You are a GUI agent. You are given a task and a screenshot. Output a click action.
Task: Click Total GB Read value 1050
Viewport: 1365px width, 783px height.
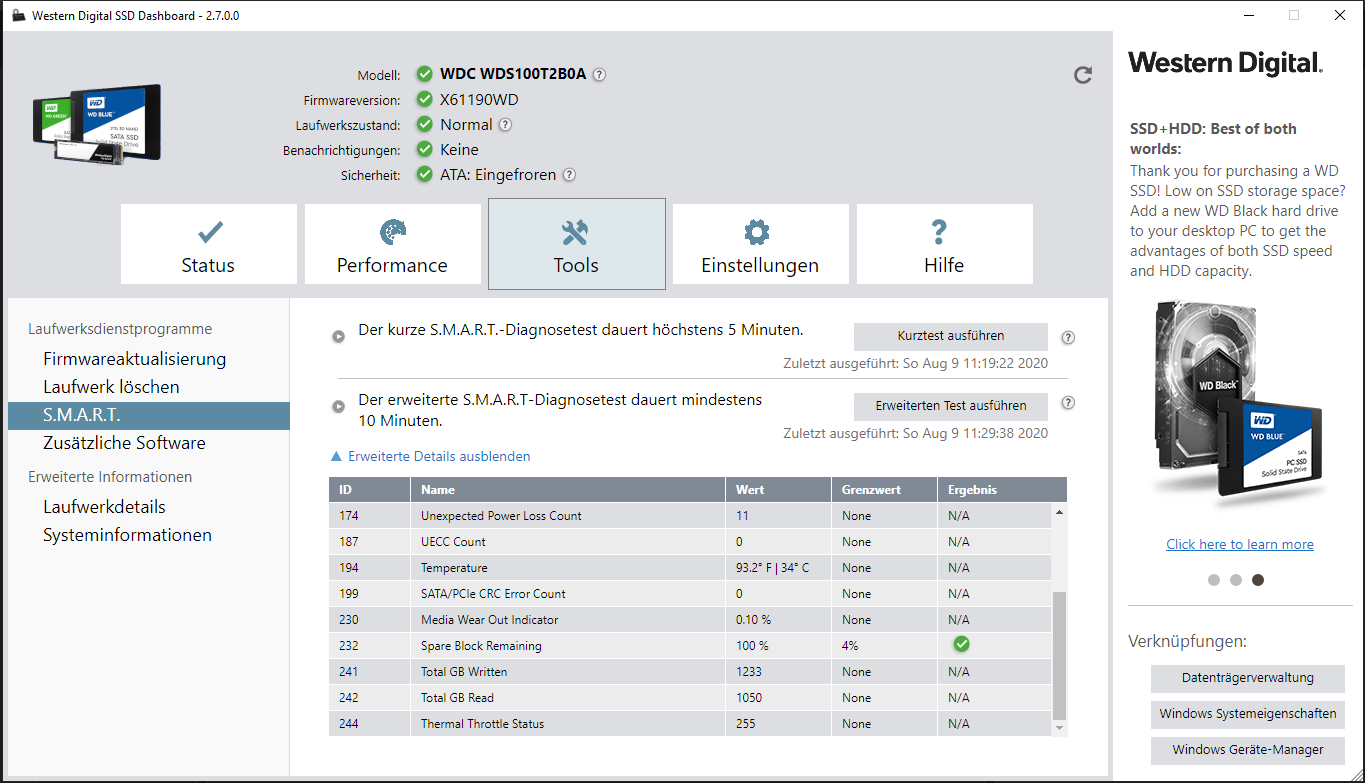tap(748, 698)
